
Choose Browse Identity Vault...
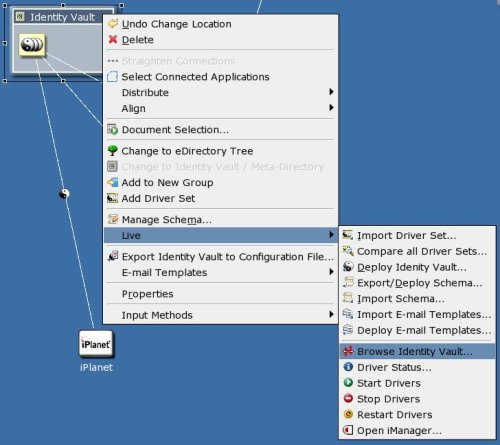click(417, 351)
